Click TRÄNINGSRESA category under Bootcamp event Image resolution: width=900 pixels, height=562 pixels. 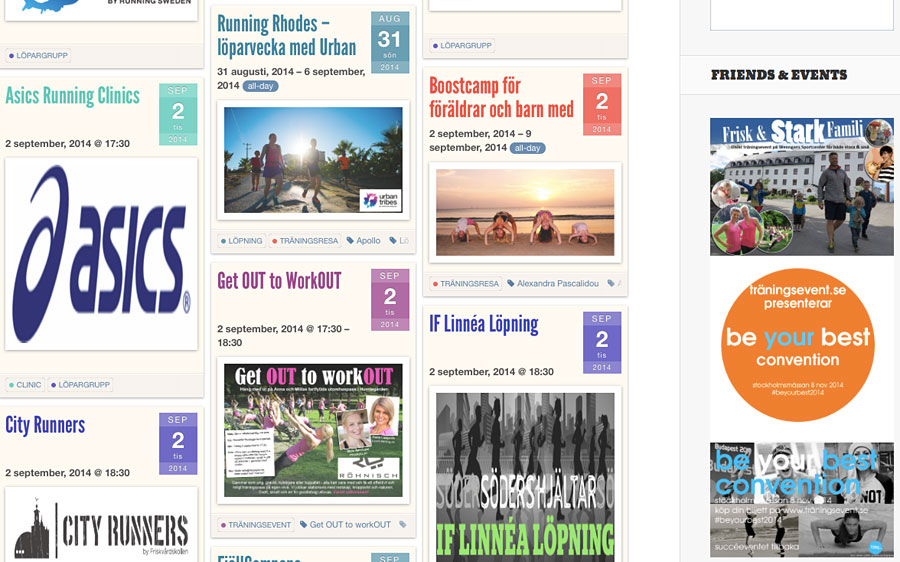pos(466,284)
